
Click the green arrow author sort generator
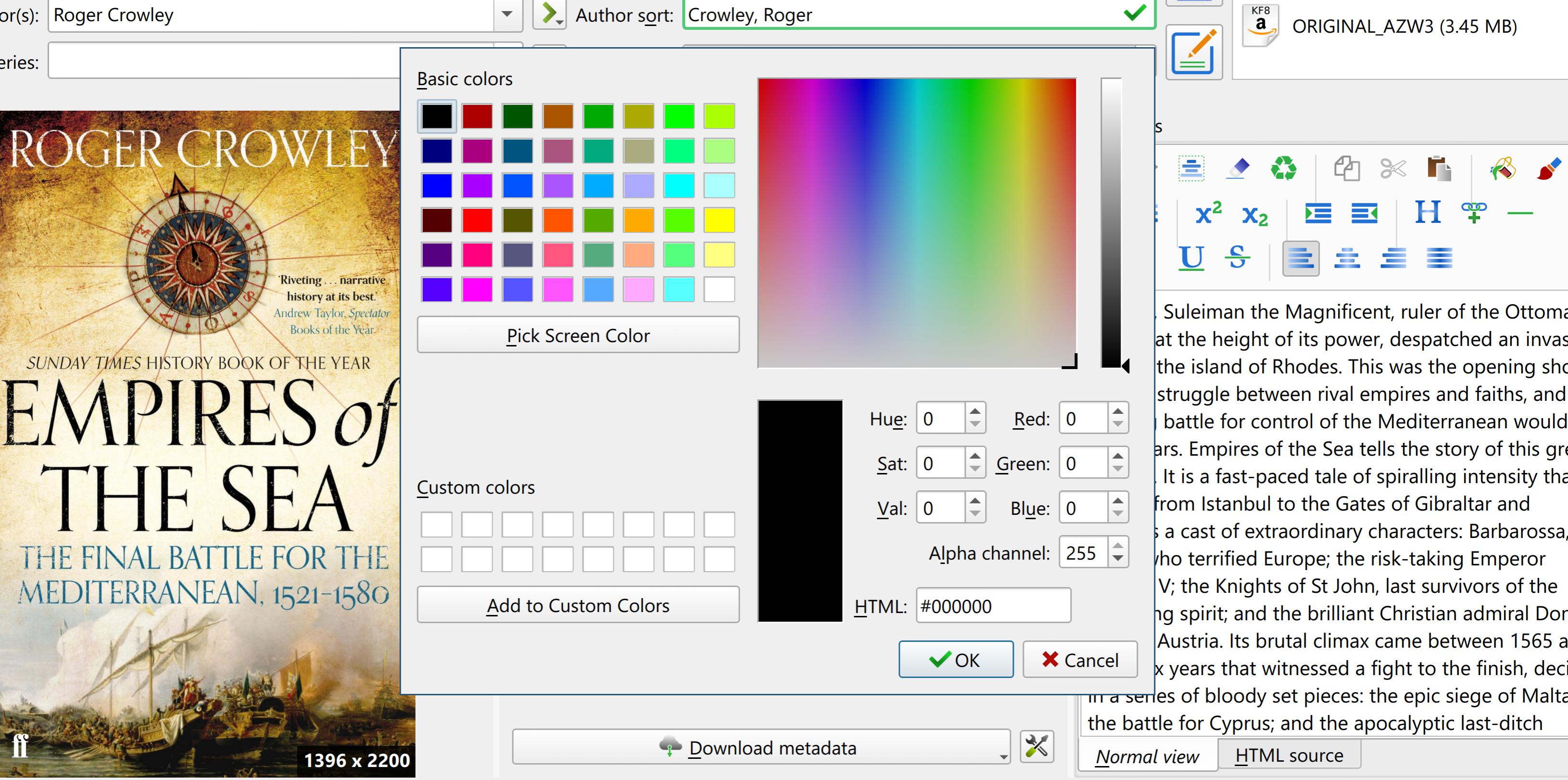point(550,14)
